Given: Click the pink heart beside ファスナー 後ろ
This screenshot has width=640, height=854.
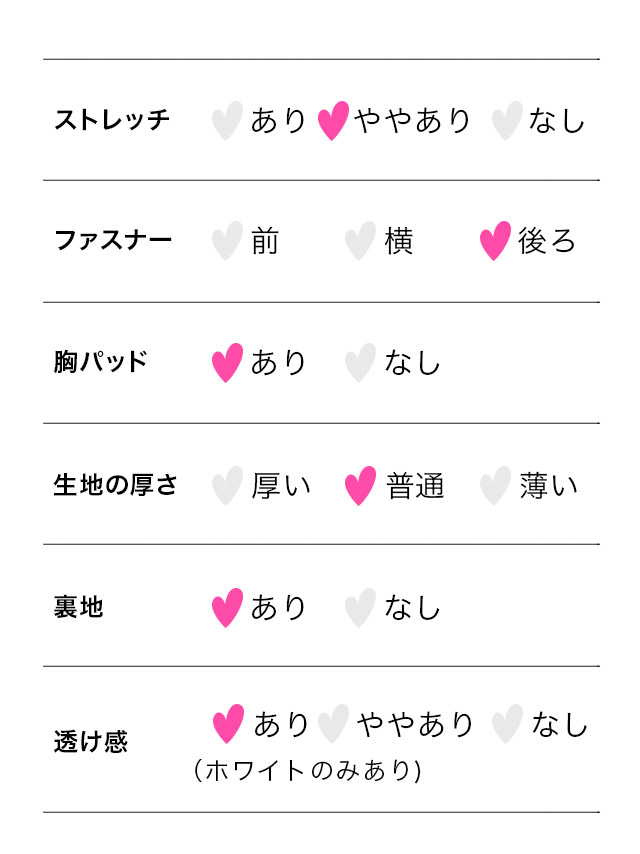Looking at the screenshot, I should pyautogui.click(x=495, y=241).
